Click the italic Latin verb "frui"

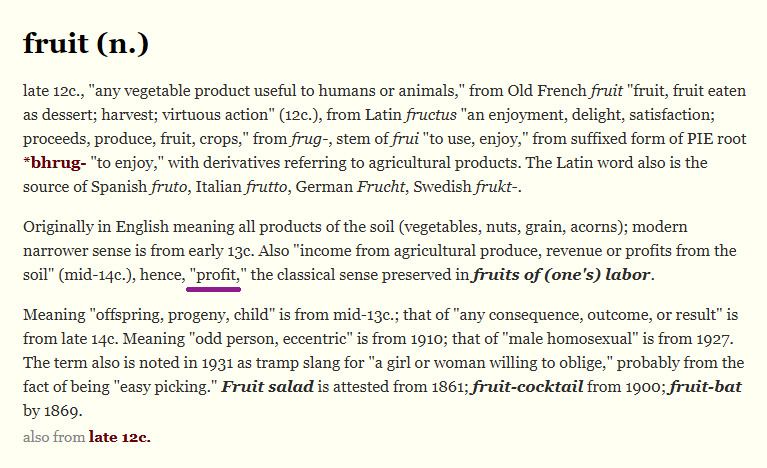tap(398, 138)
